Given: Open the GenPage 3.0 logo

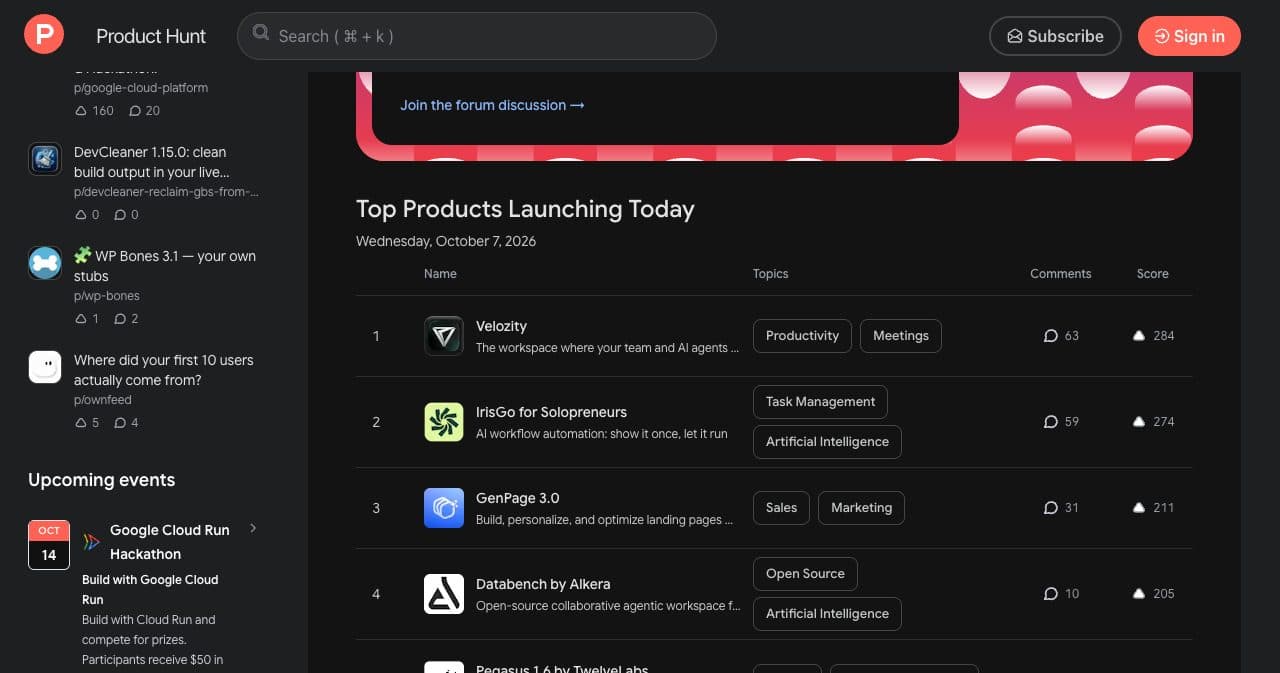Looking at the screenshot, I should click(x=444, y=508).
